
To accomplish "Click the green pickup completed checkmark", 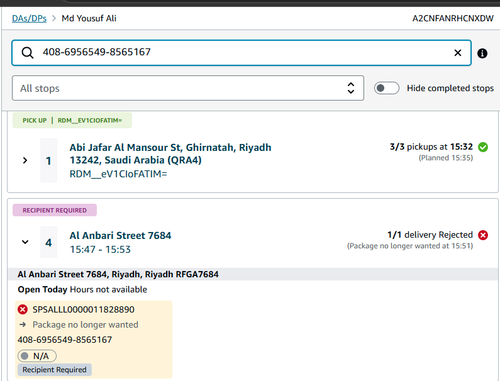I will pos(483,147).
